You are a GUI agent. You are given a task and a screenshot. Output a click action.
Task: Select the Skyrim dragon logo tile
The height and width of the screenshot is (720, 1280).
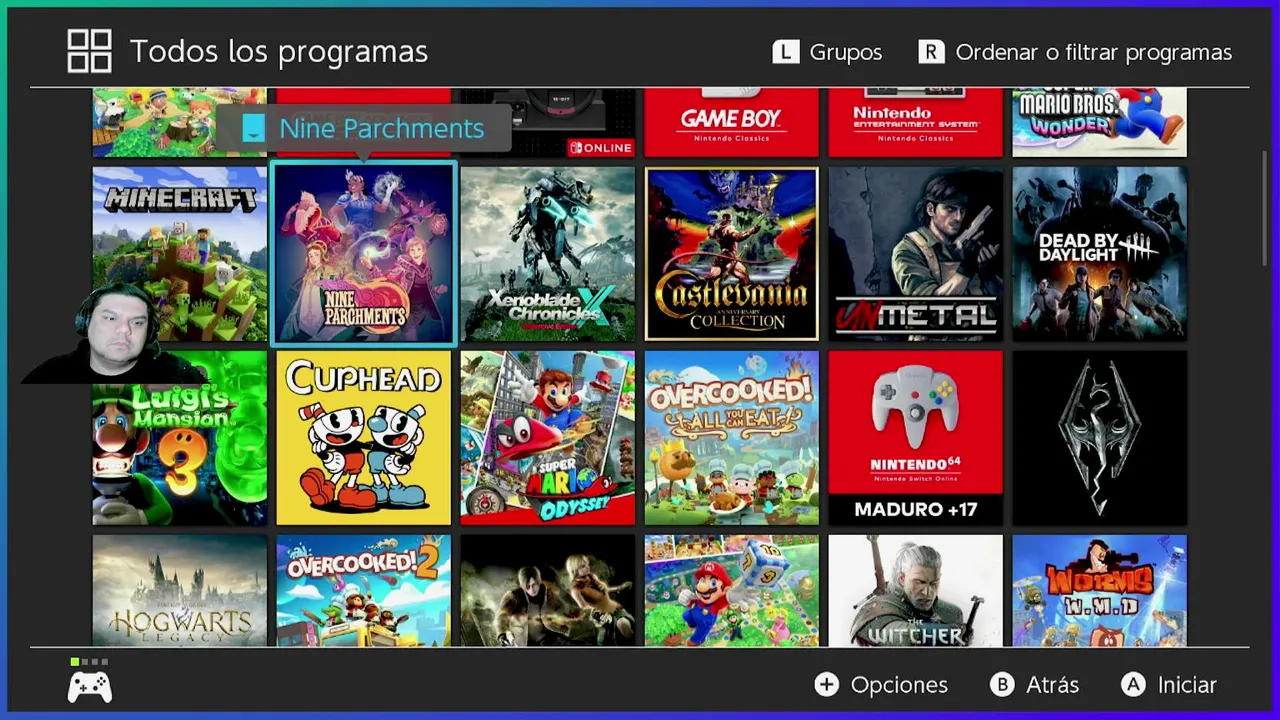[x=1100, y=438]
